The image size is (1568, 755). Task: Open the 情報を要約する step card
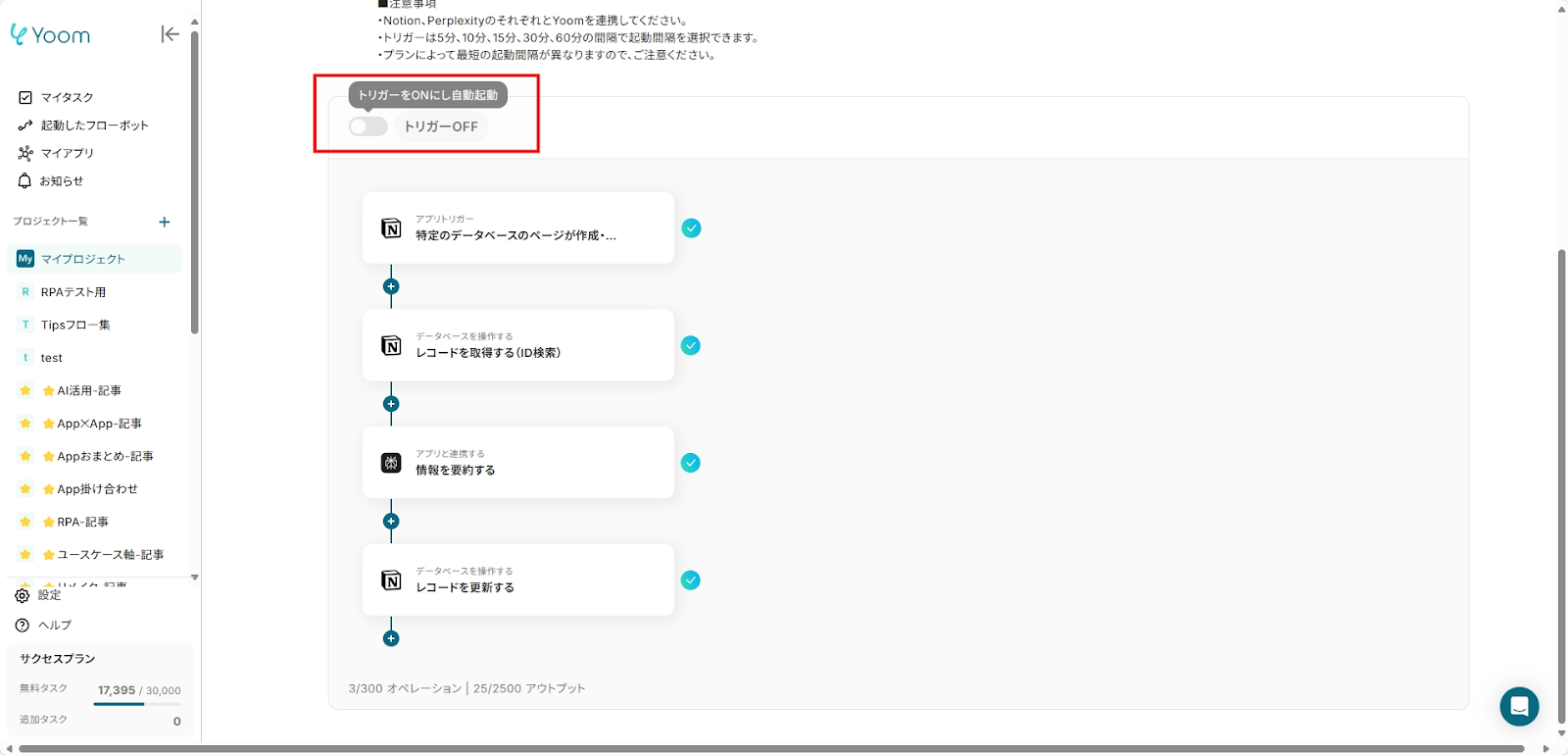click(518, 463)
